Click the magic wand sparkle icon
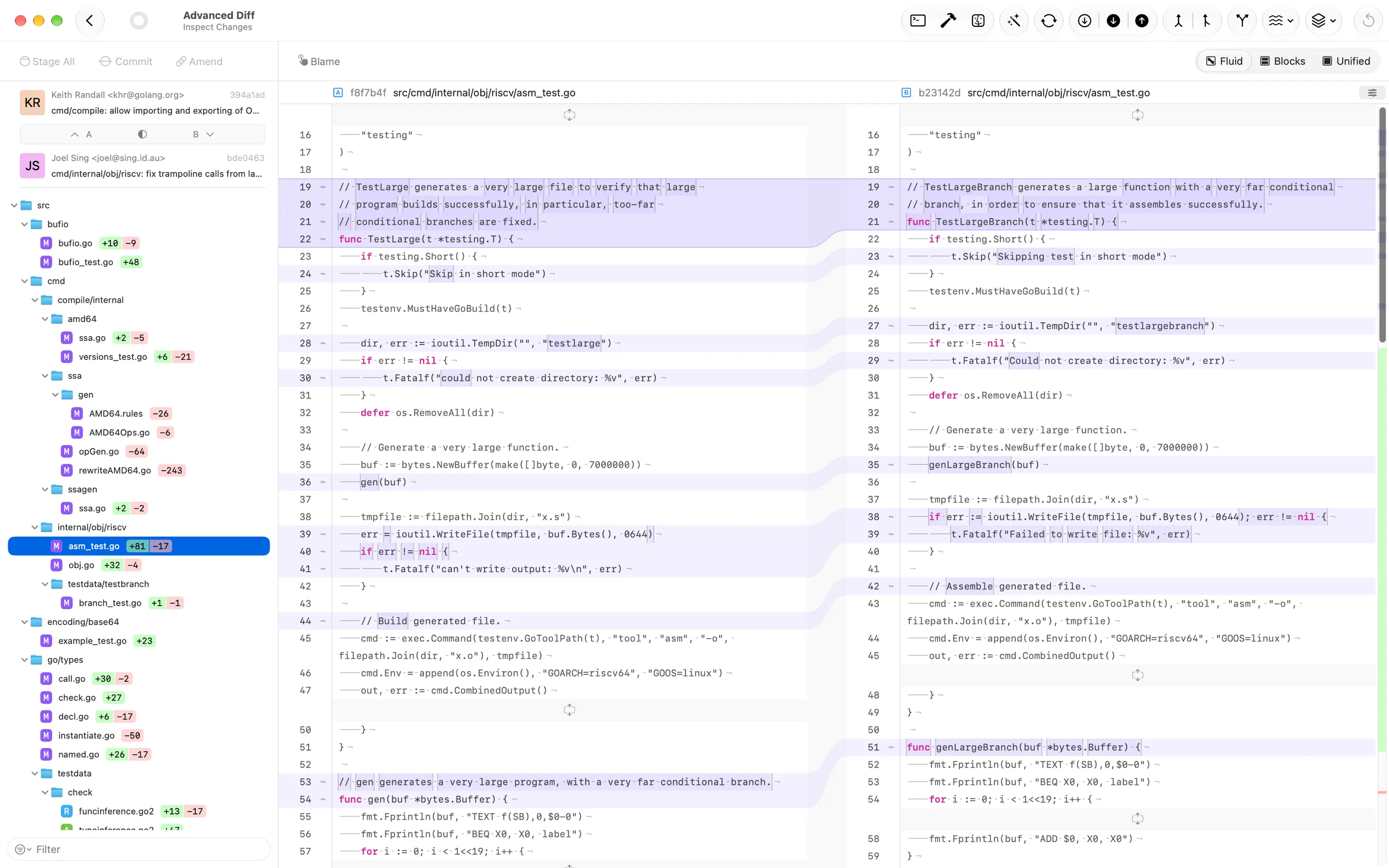 point(1014,21)
